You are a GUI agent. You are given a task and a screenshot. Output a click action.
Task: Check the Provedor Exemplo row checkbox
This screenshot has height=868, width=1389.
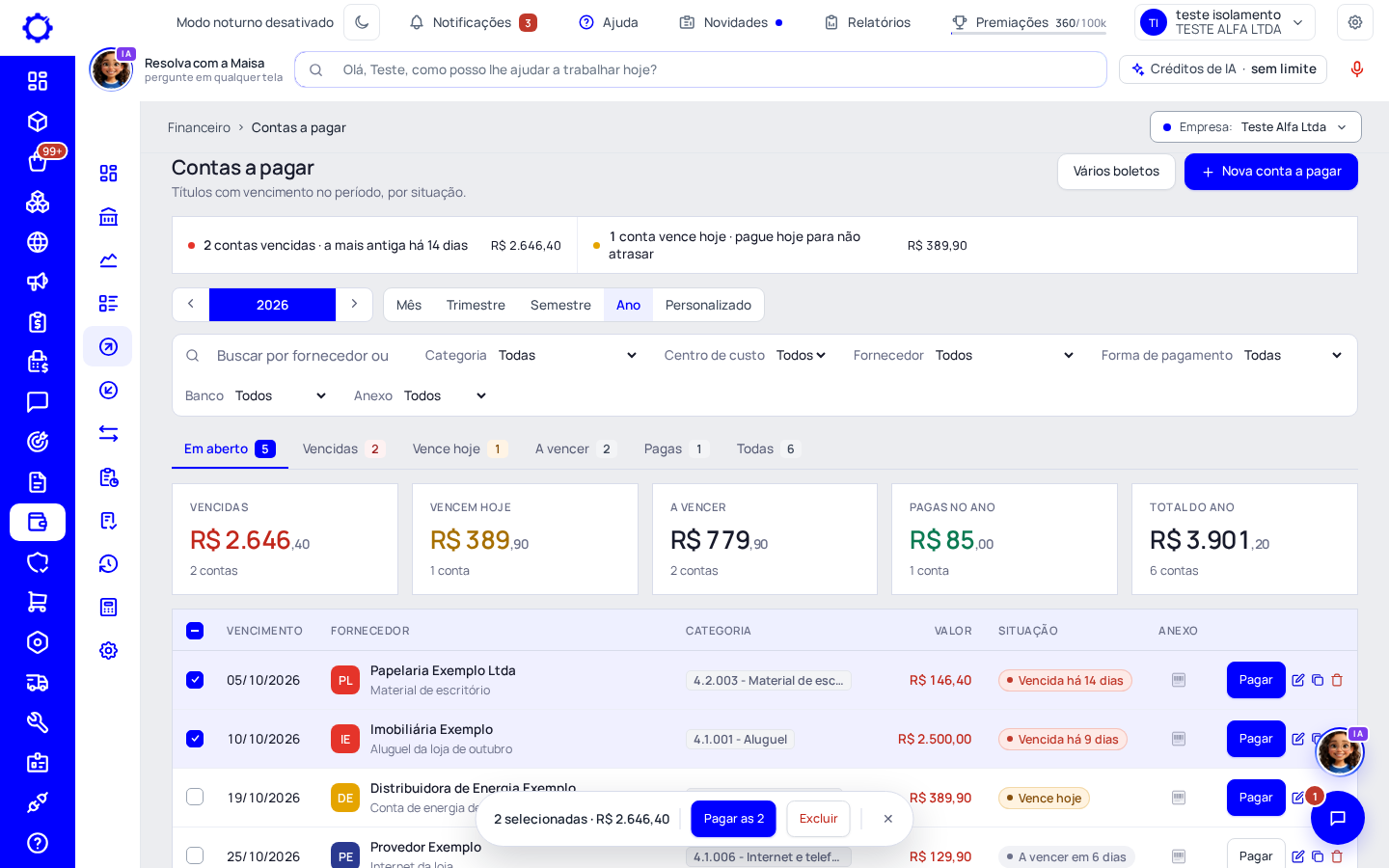click(x=195, y=855)
